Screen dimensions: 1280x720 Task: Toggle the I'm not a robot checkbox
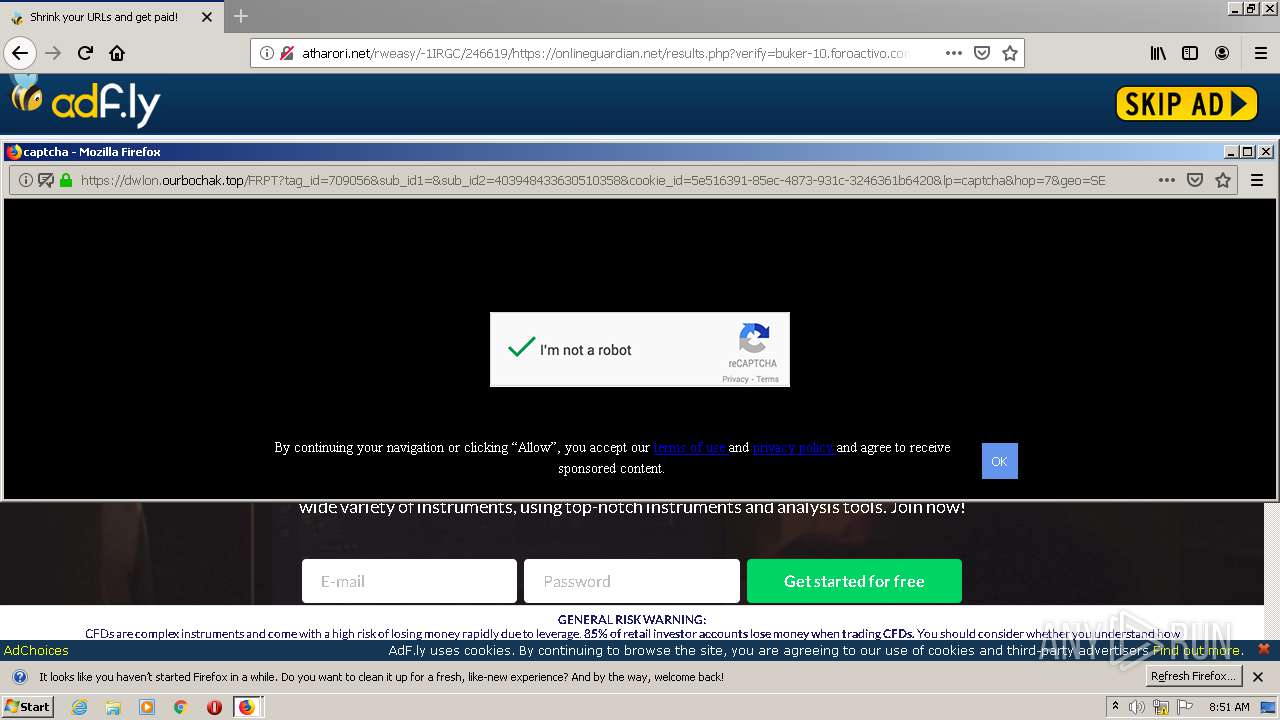click(521, 348)
